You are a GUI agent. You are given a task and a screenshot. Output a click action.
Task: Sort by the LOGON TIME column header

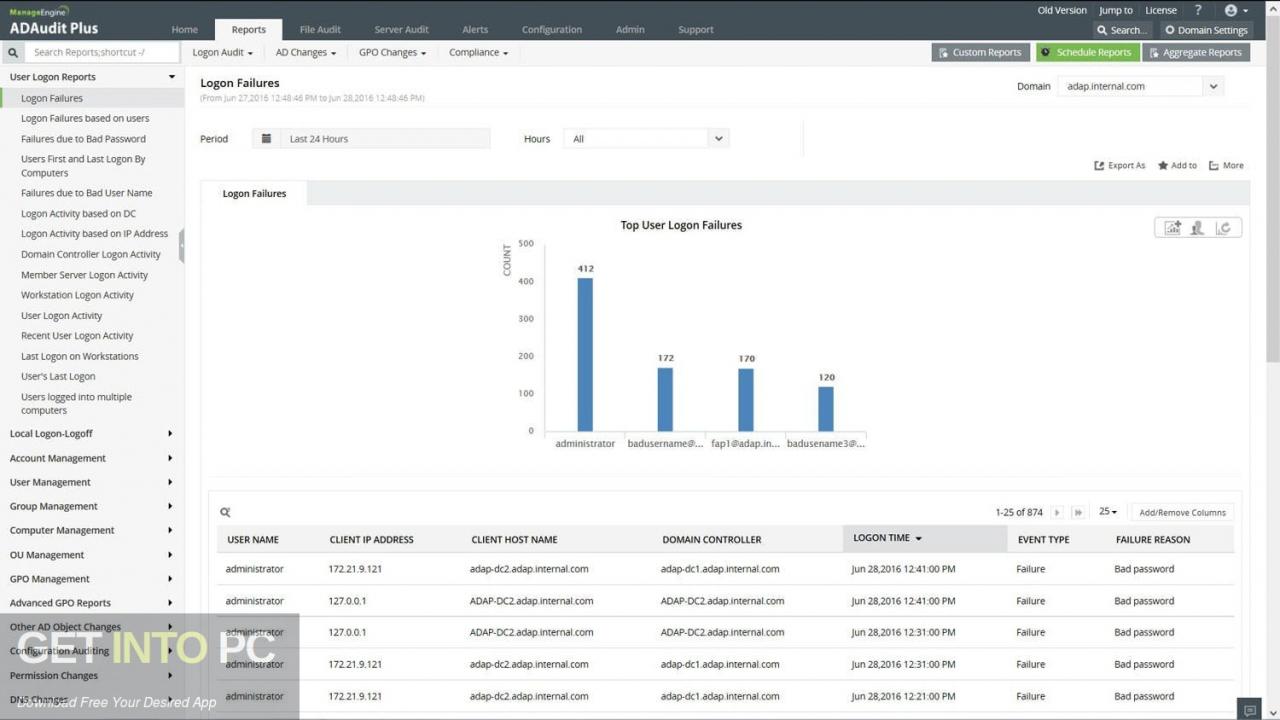[924, 538]
